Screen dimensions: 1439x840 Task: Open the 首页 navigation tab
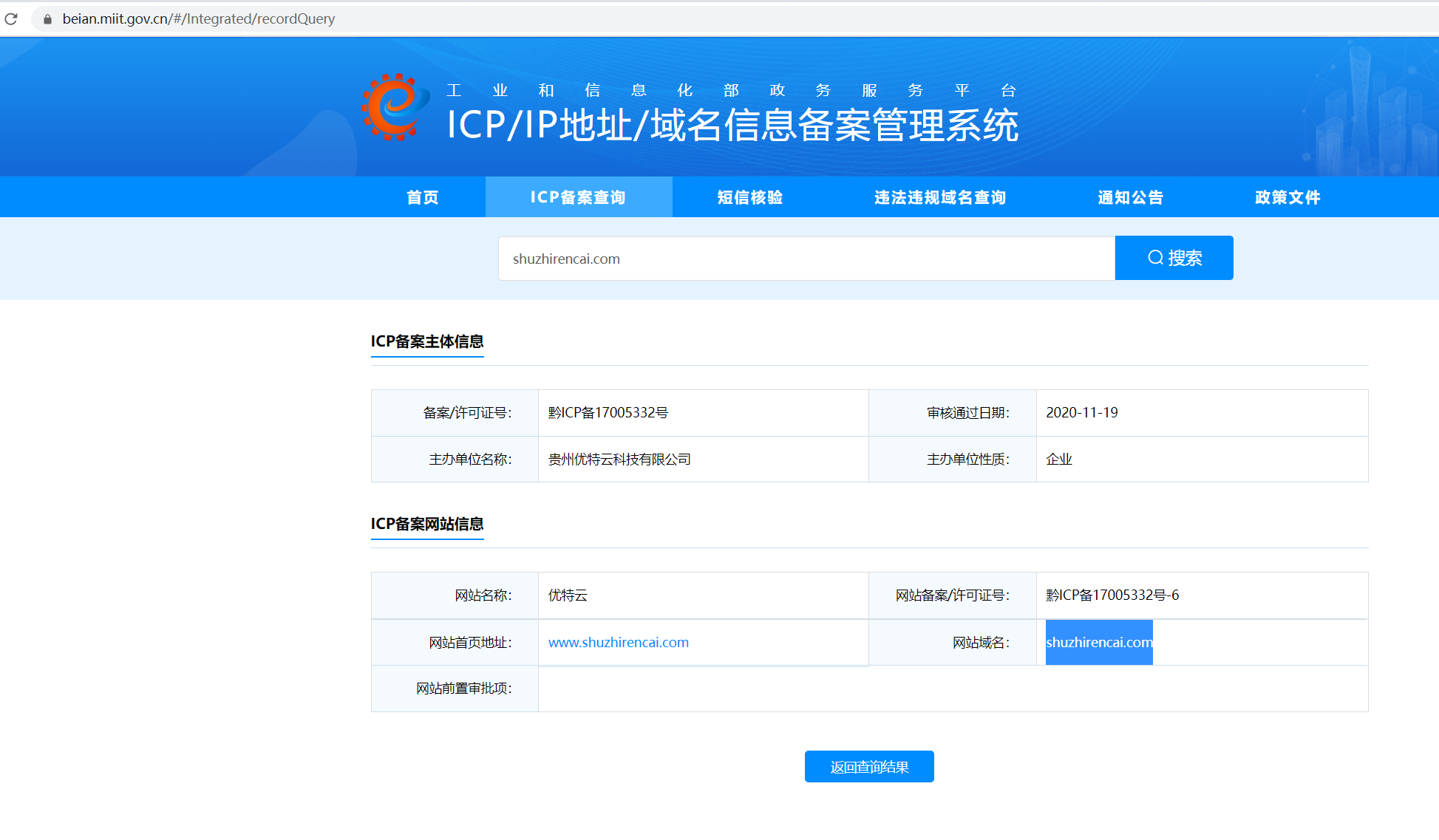423,197
